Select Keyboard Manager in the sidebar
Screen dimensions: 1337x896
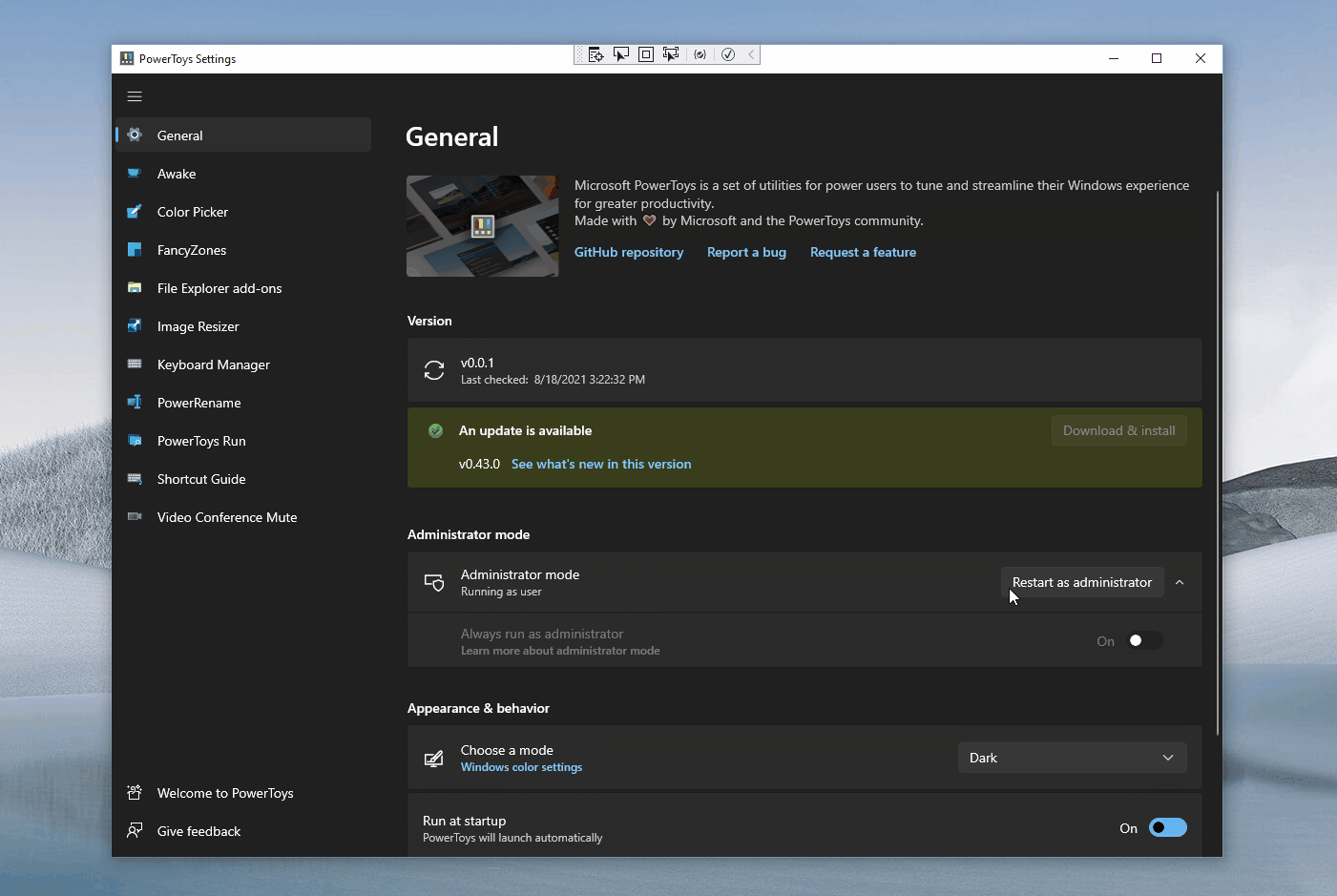pos(243,365)
